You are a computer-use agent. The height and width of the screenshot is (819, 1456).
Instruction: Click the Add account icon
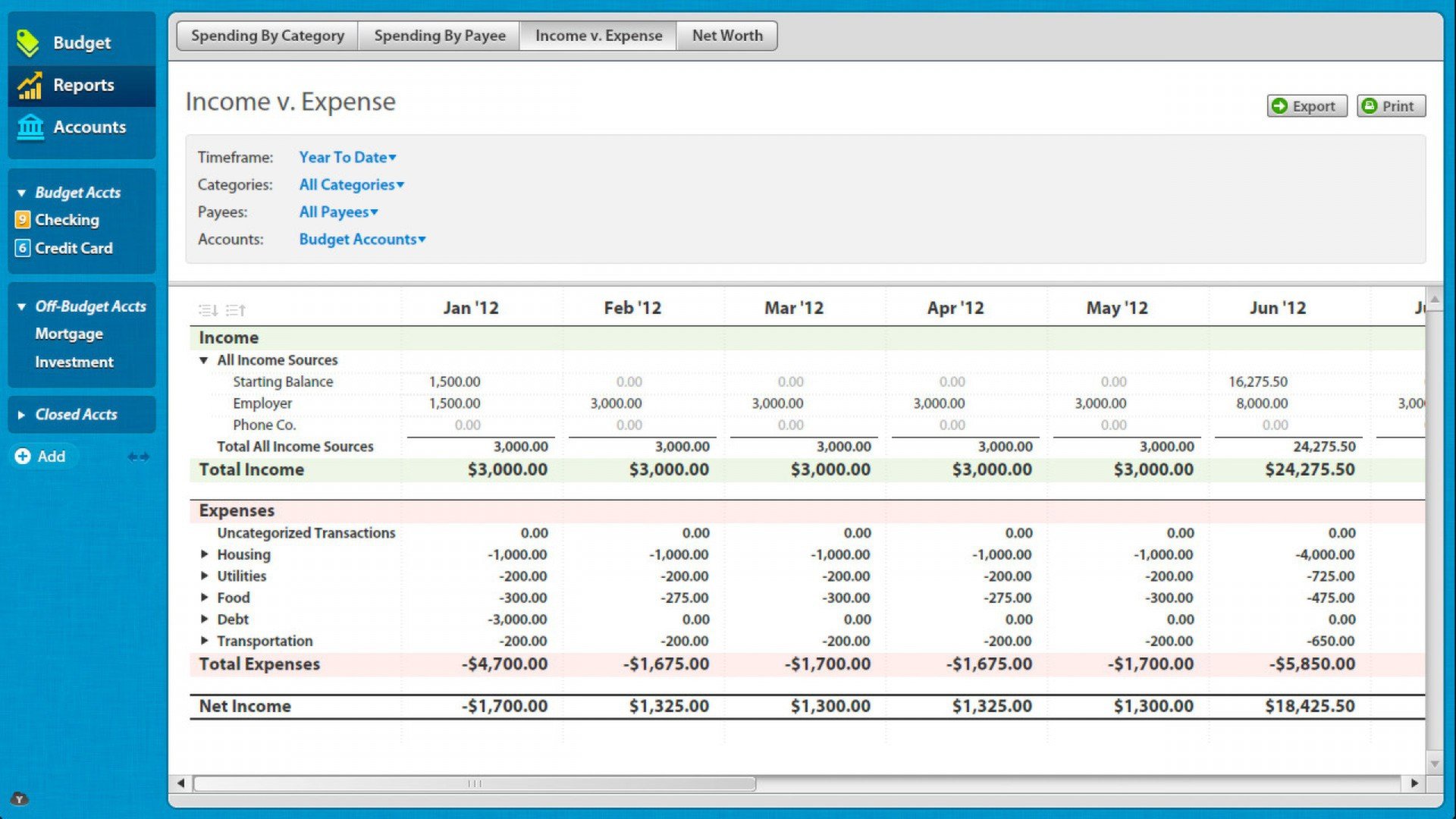coord(22,456)
